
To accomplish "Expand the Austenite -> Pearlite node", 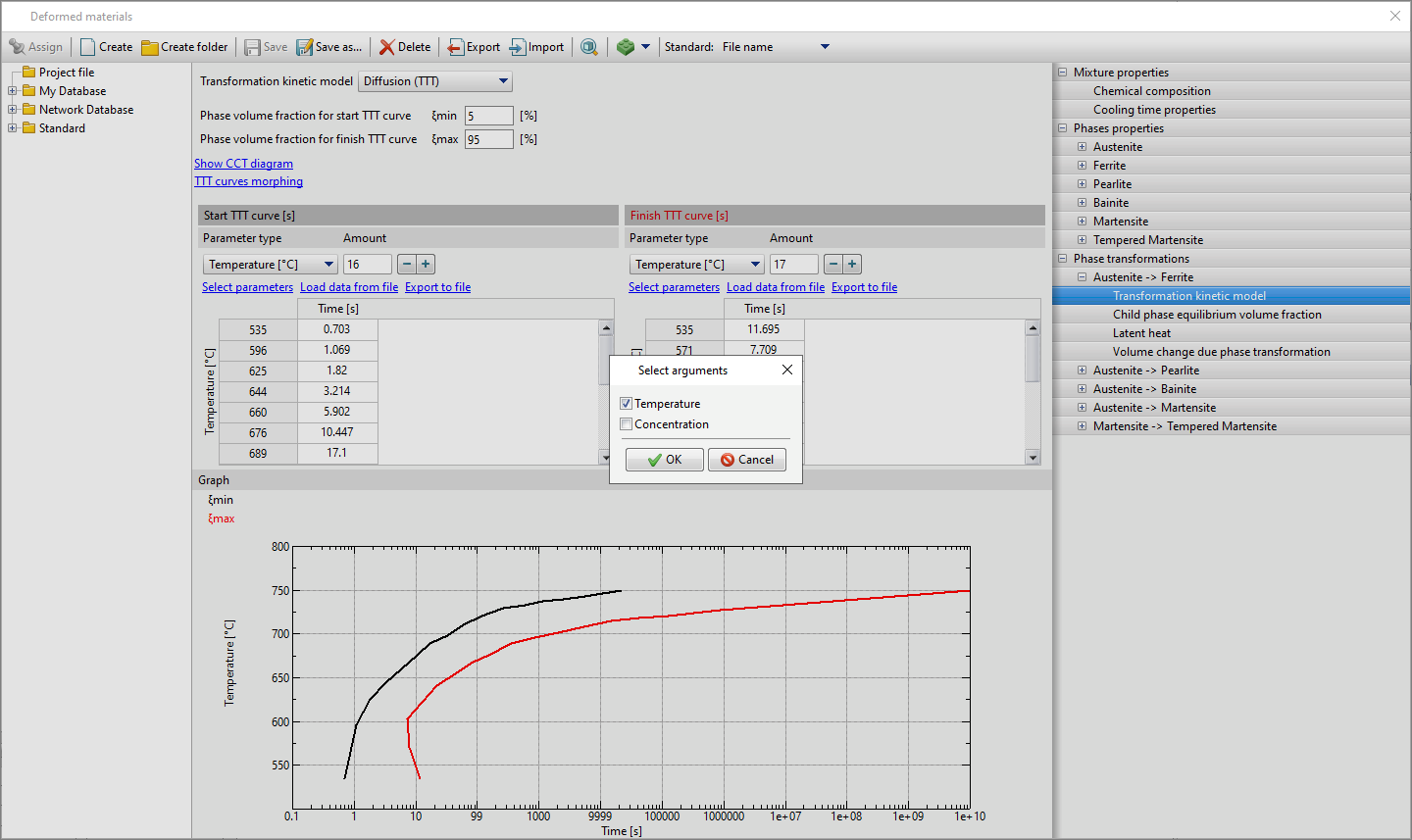I will pyautogui.click(x=1082, y=371).
